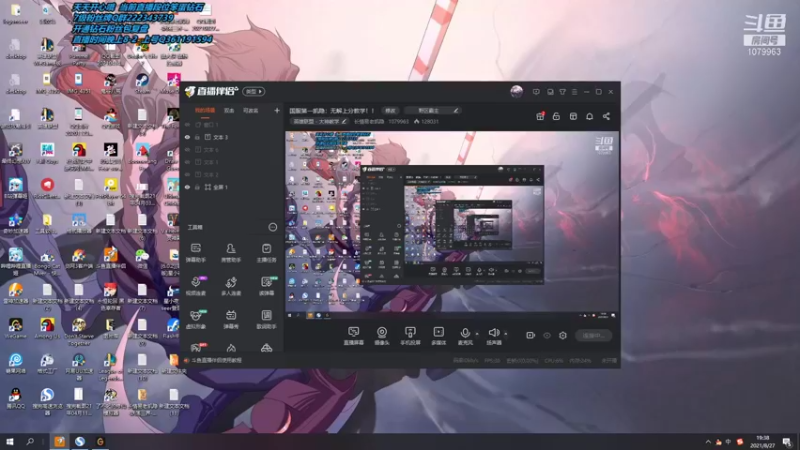800x450 pixels.
Task: Open the taskbar clock and date
Action: coord(763,442)
